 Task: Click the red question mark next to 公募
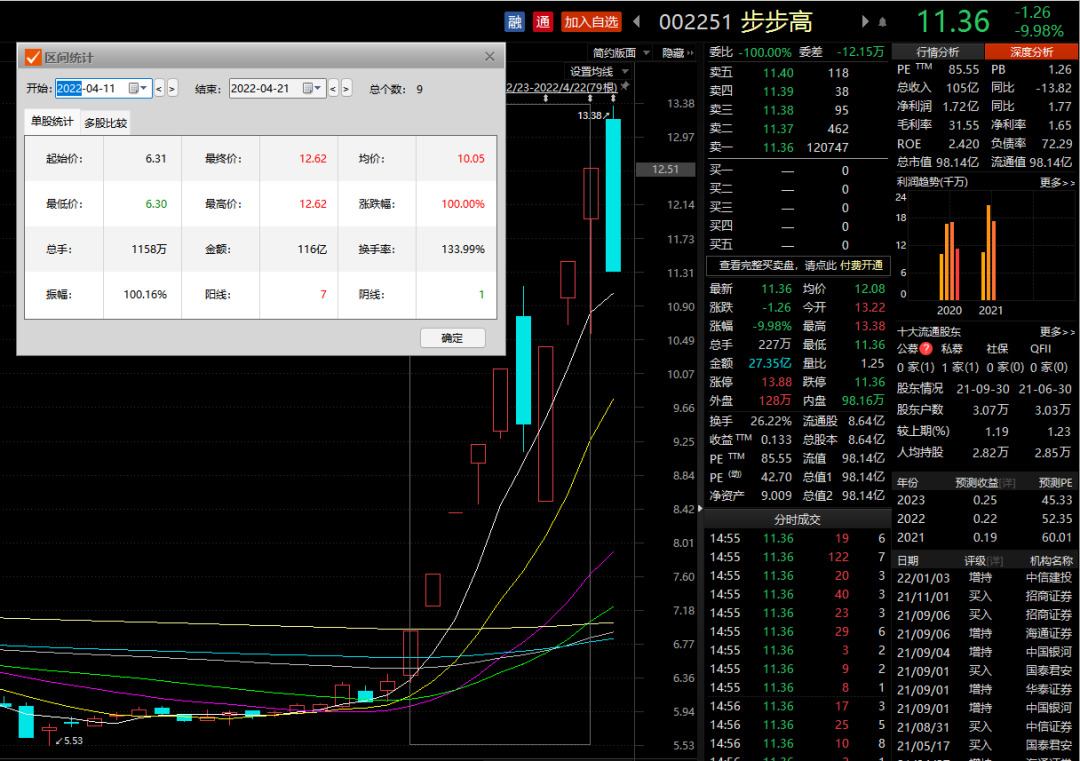(x=926, y=348)
